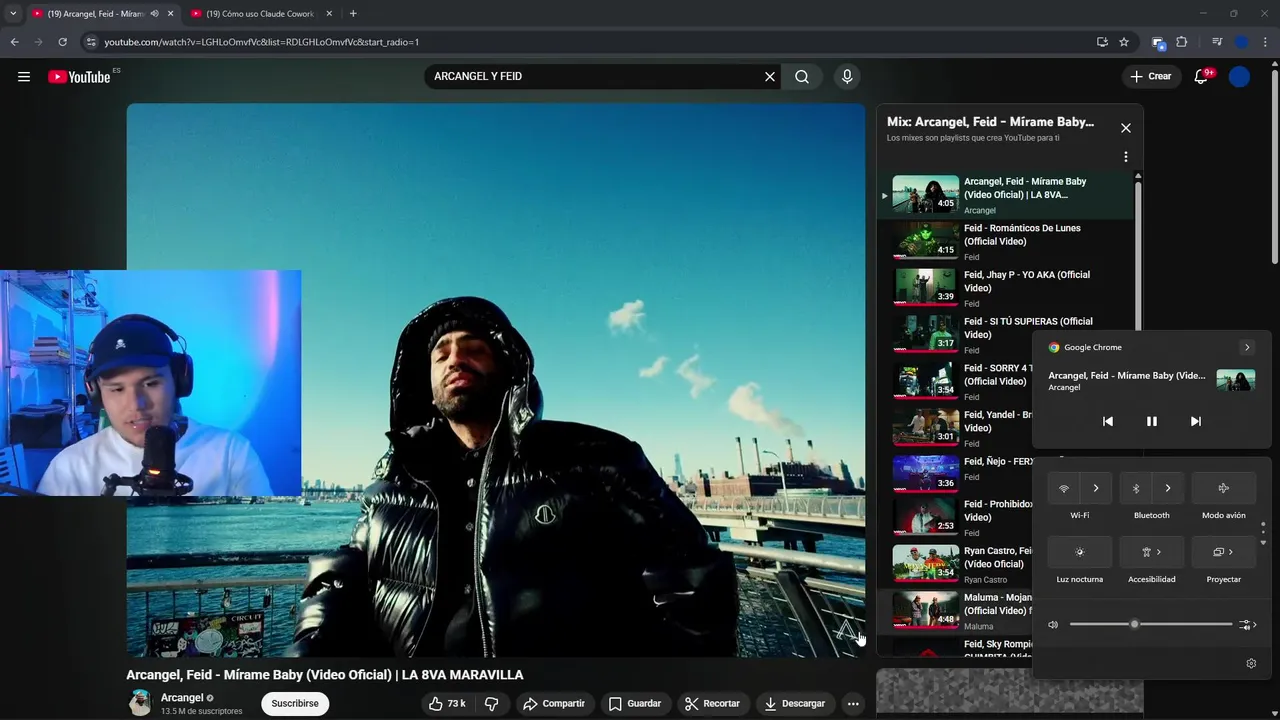1280x720 pixels.
Task: Expand Google Chrome media session arrow
Action: click(x=1247, y=348)
